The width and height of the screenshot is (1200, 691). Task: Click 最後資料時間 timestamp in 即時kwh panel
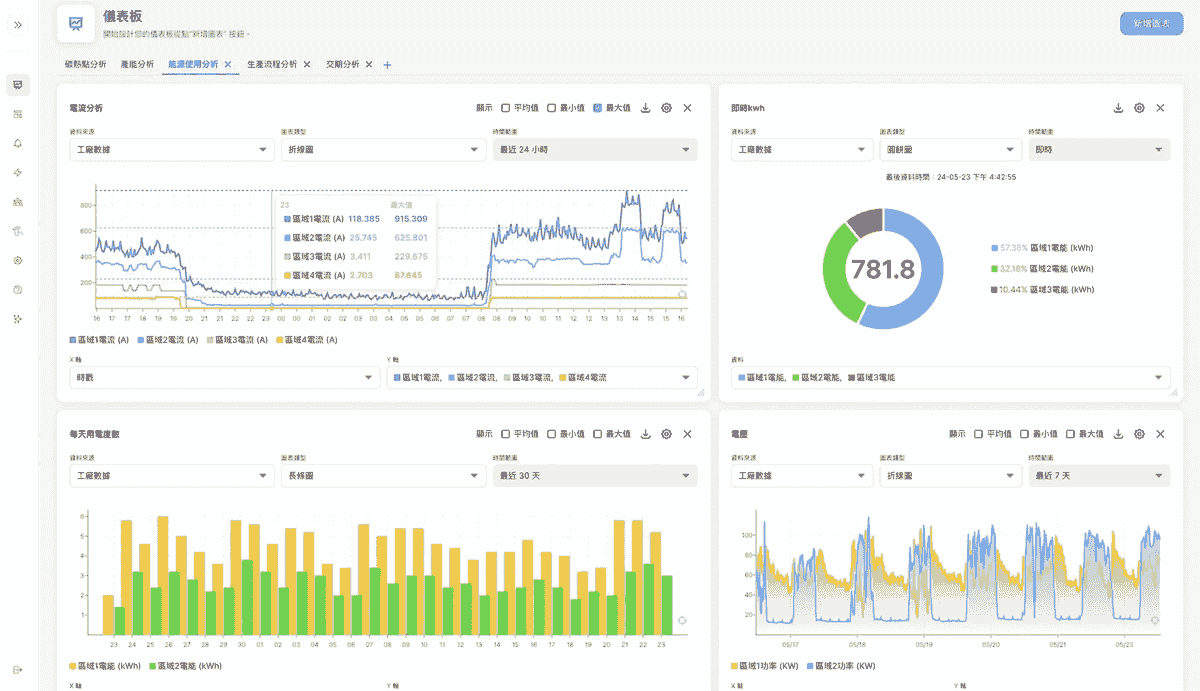[951, 177]
